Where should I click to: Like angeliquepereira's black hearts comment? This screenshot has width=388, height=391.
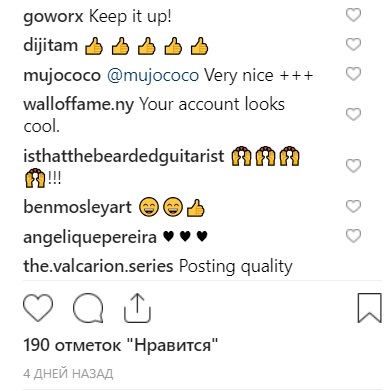point(353,236)
